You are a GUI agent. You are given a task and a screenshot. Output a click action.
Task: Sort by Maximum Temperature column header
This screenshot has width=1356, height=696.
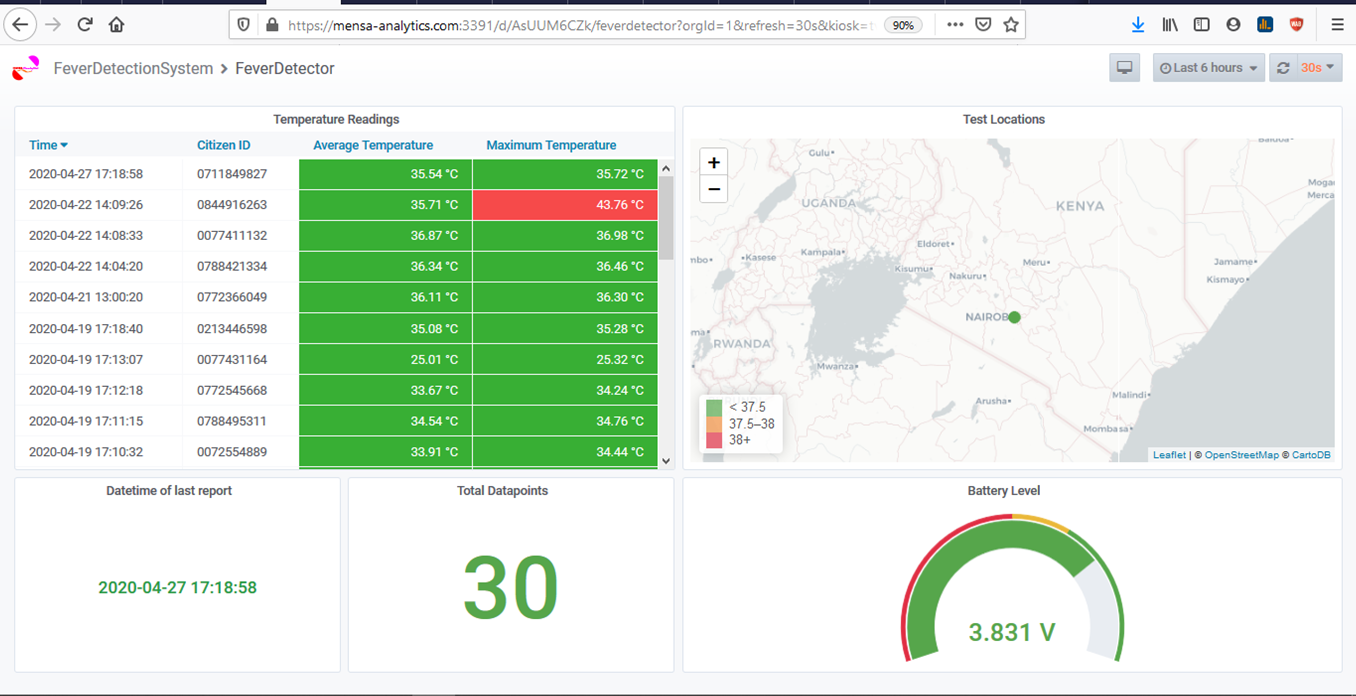(551, 145)
